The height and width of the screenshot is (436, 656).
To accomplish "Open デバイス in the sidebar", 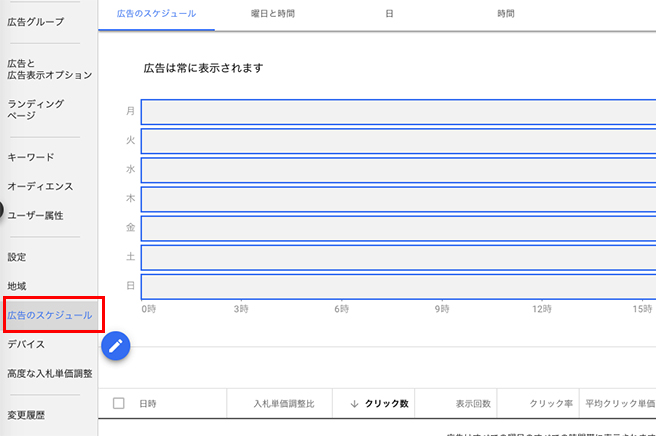I will pyautogui.click(x=26, y=344).
